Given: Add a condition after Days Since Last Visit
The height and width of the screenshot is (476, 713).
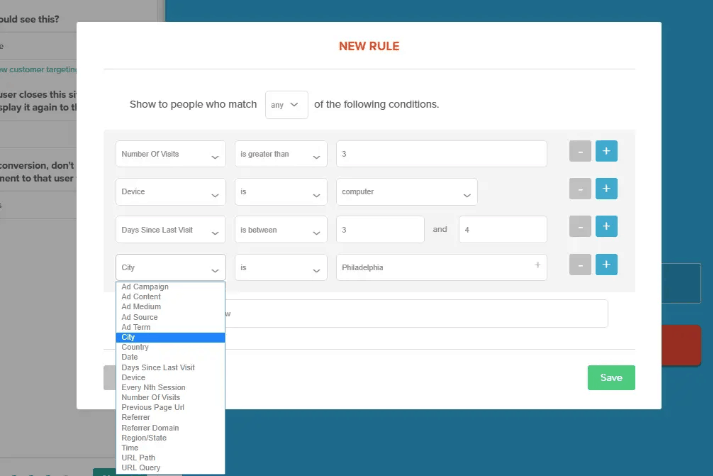Looking at the screenshot, I should pyautogui.click(x=606, y=226).
